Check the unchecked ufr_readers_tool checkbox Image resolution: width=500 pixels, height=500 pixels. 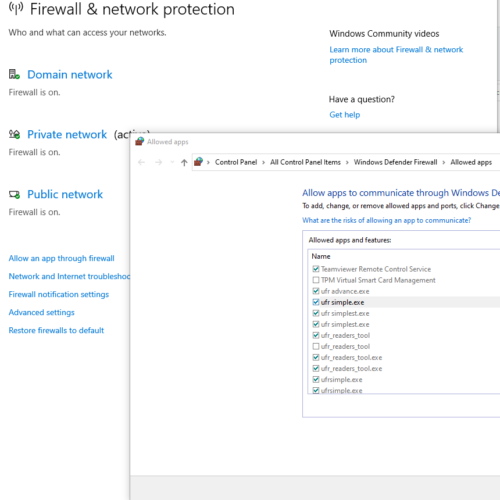click(x=316, y=346)
